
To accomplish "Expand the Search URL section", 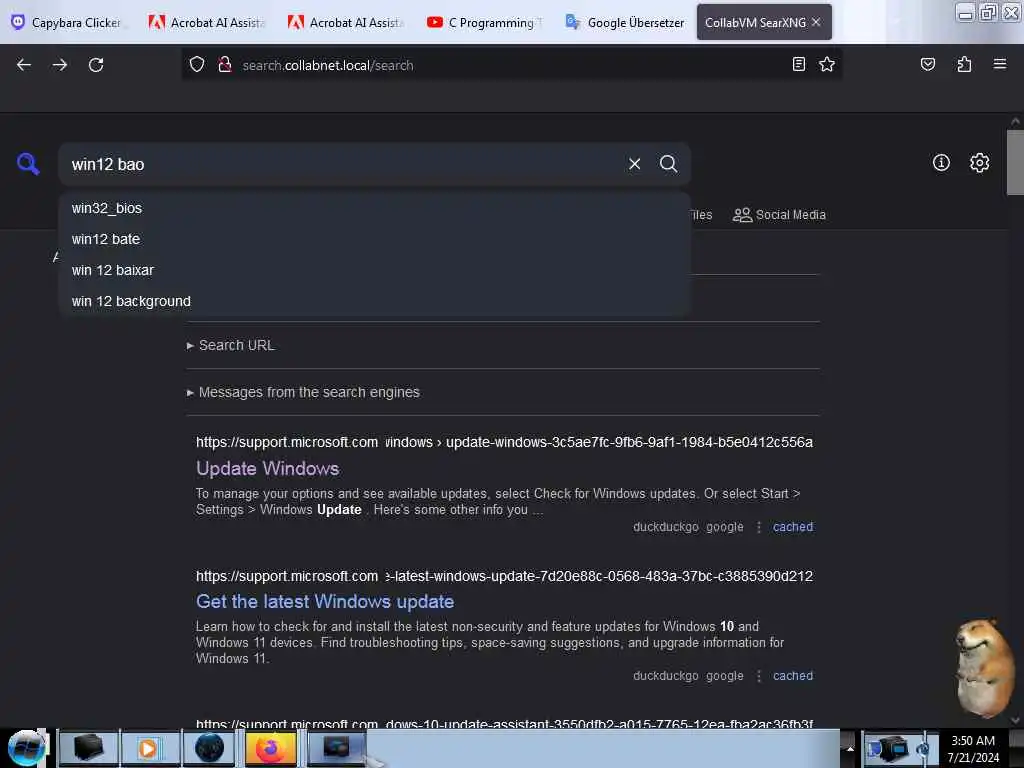I will pos(231,345).
